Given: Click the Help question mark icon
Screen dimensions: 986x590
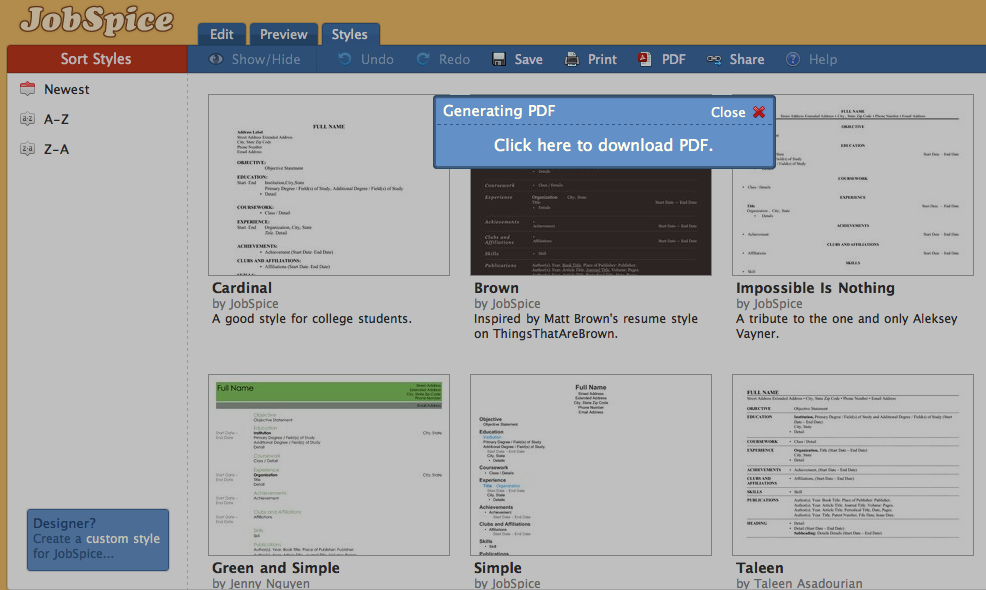Looking at the screenshot, I should (793, 59).
